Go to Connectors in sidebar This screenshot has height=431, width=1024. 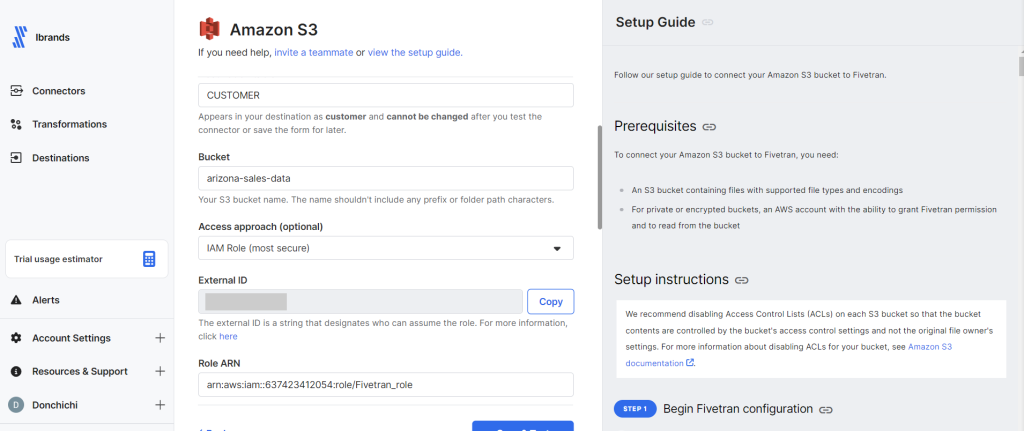pyautogui.click(x=58, y=91)
